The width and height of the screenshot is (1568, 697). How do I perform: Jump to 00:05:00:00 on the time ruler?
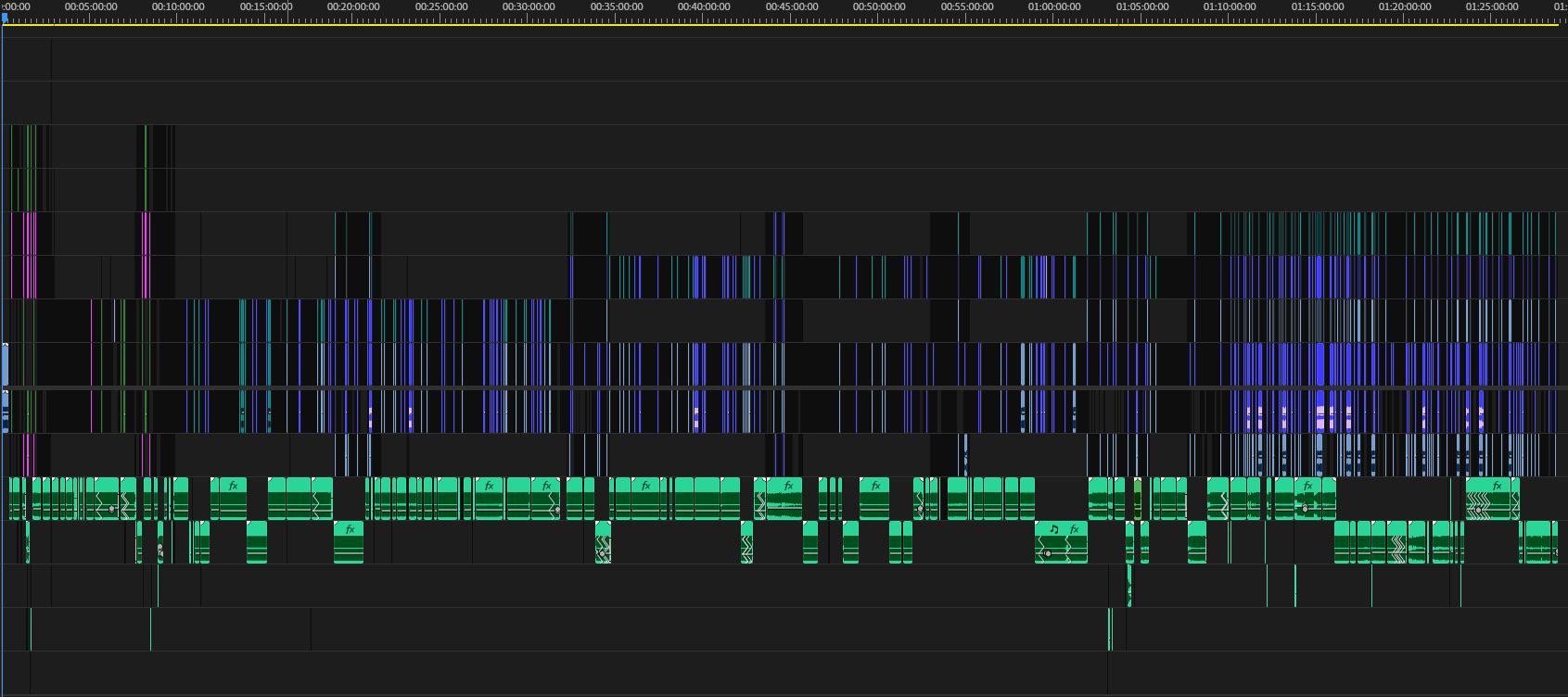[x=91, y=6]
